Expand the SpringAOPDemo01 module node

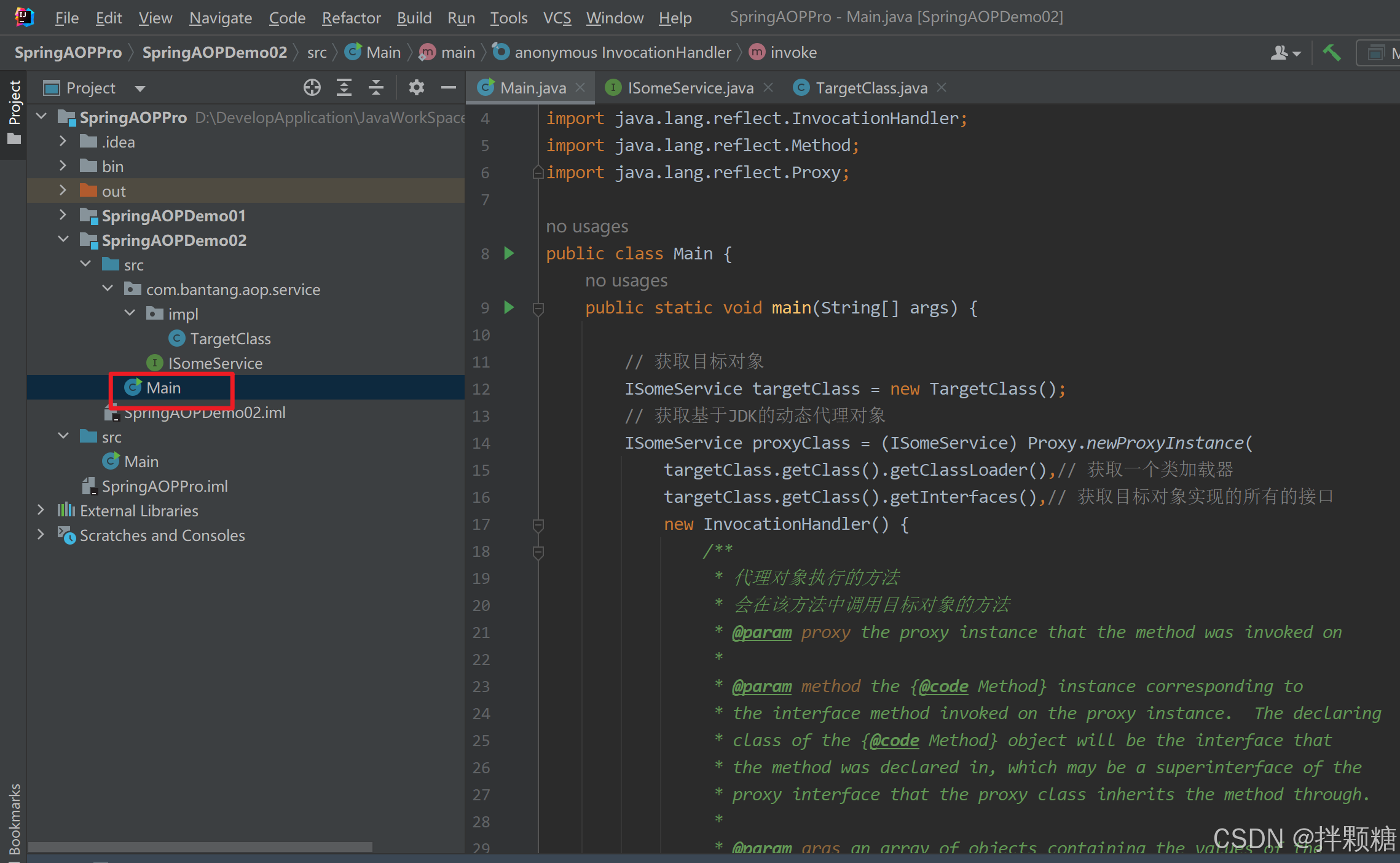(x=63, y=215)
